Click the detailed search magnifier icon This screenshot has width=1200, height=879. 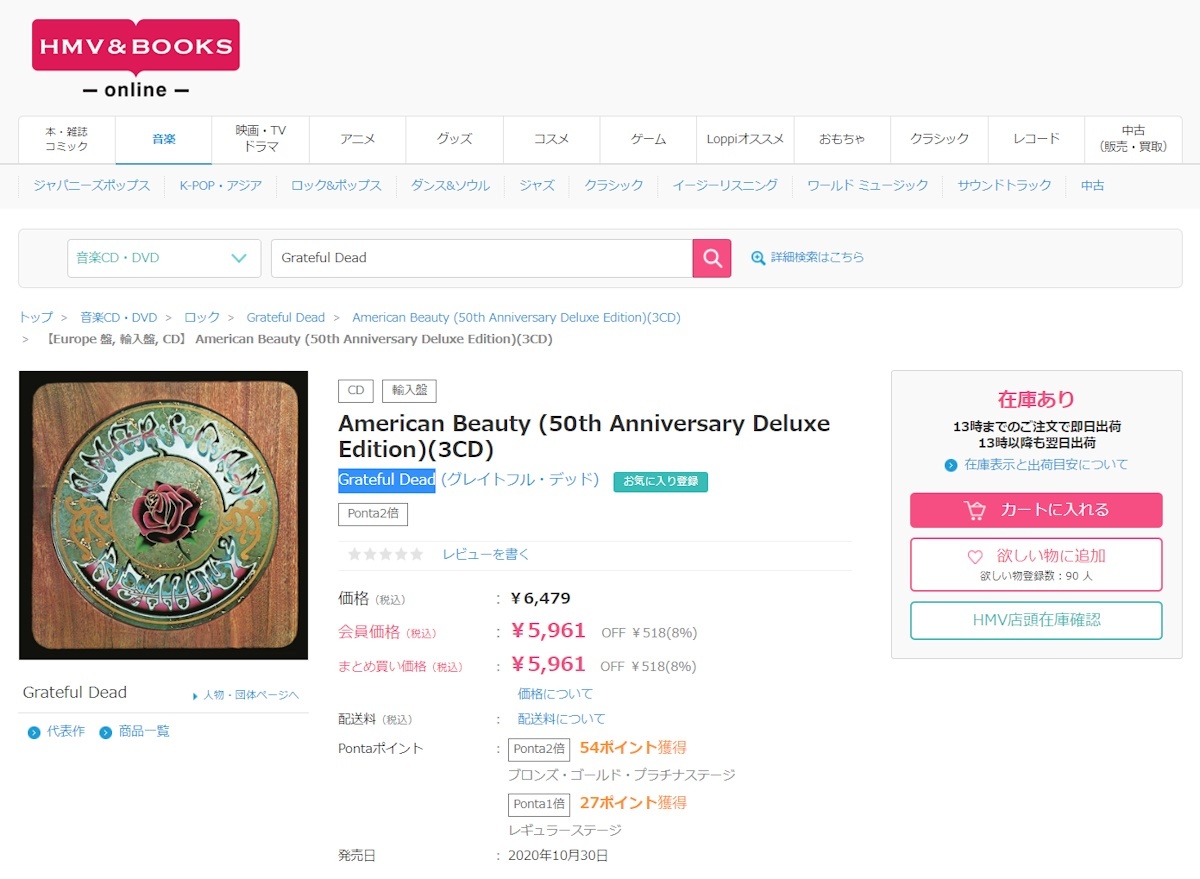click(x=758, y=258)
